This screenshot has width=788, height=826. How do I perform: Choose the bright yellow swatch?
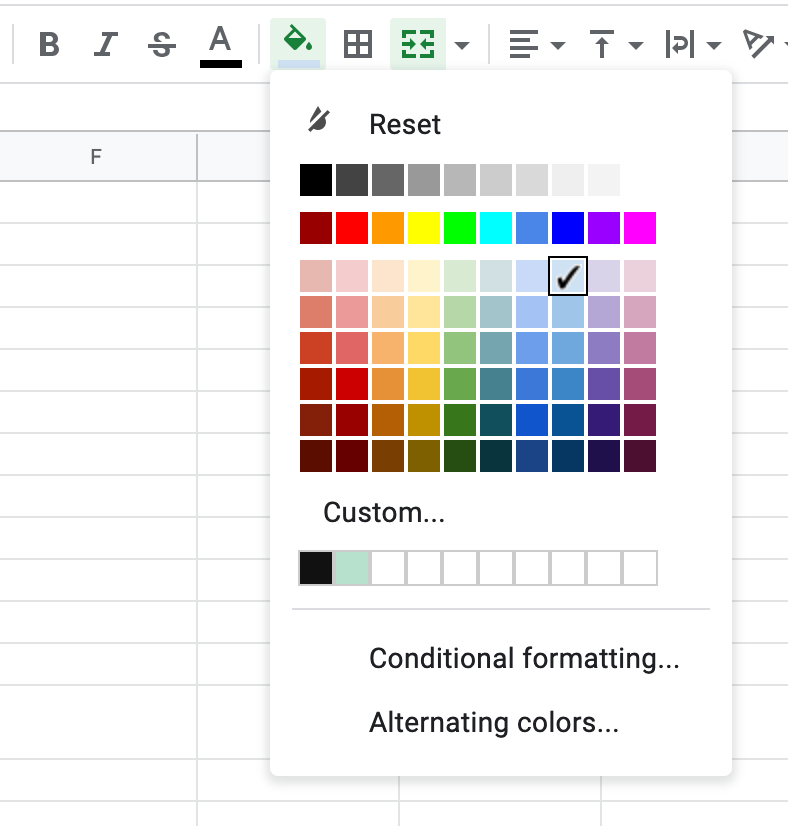pos(424,228)
